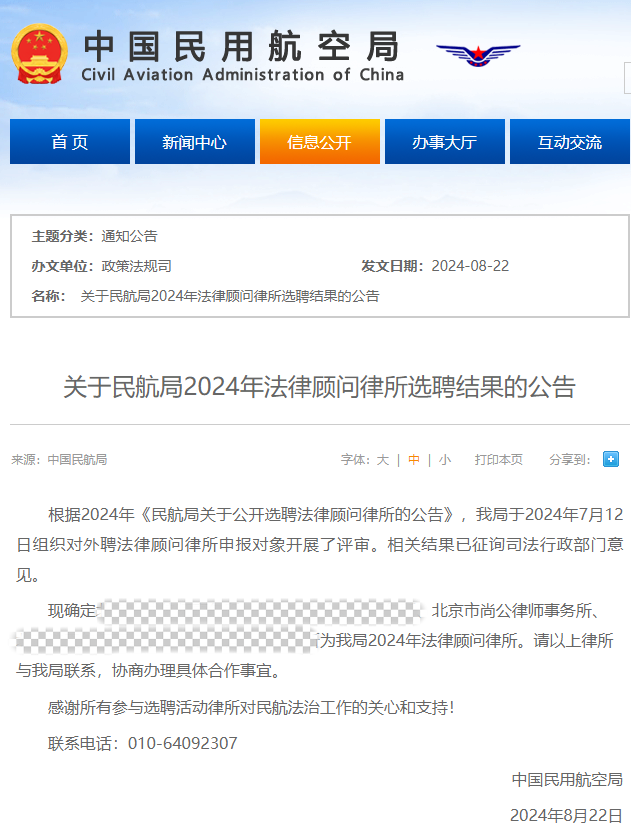This screenshot has width=631, height=828.
Task: Click the search field at header edge
Action: (627, 78)
